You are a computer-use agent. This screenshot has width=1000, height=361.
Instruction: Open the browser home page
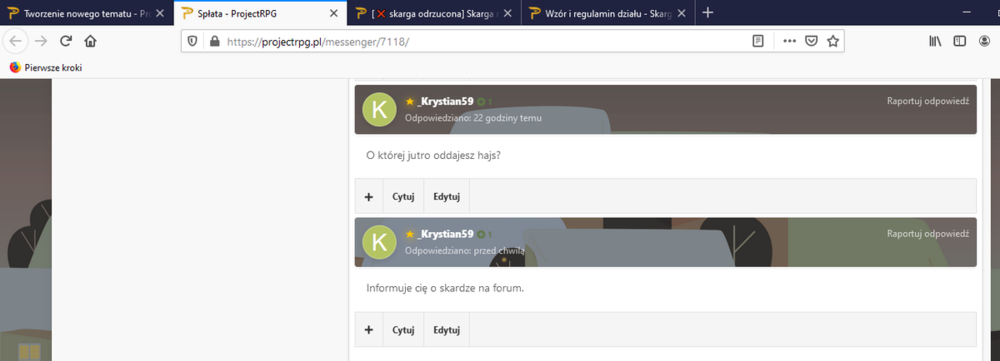(91, 41)
